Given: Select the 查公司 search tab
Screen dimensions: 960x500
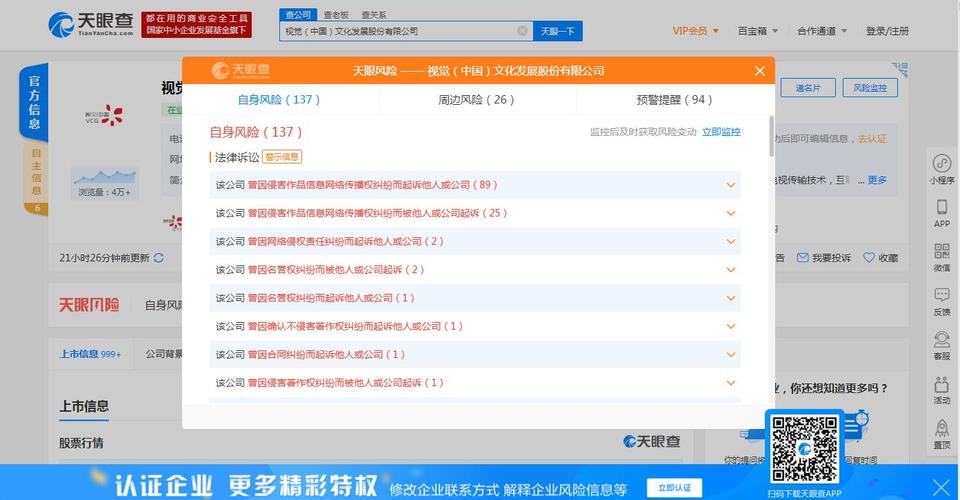Looking at the screenshot, I should coord(298,14).
